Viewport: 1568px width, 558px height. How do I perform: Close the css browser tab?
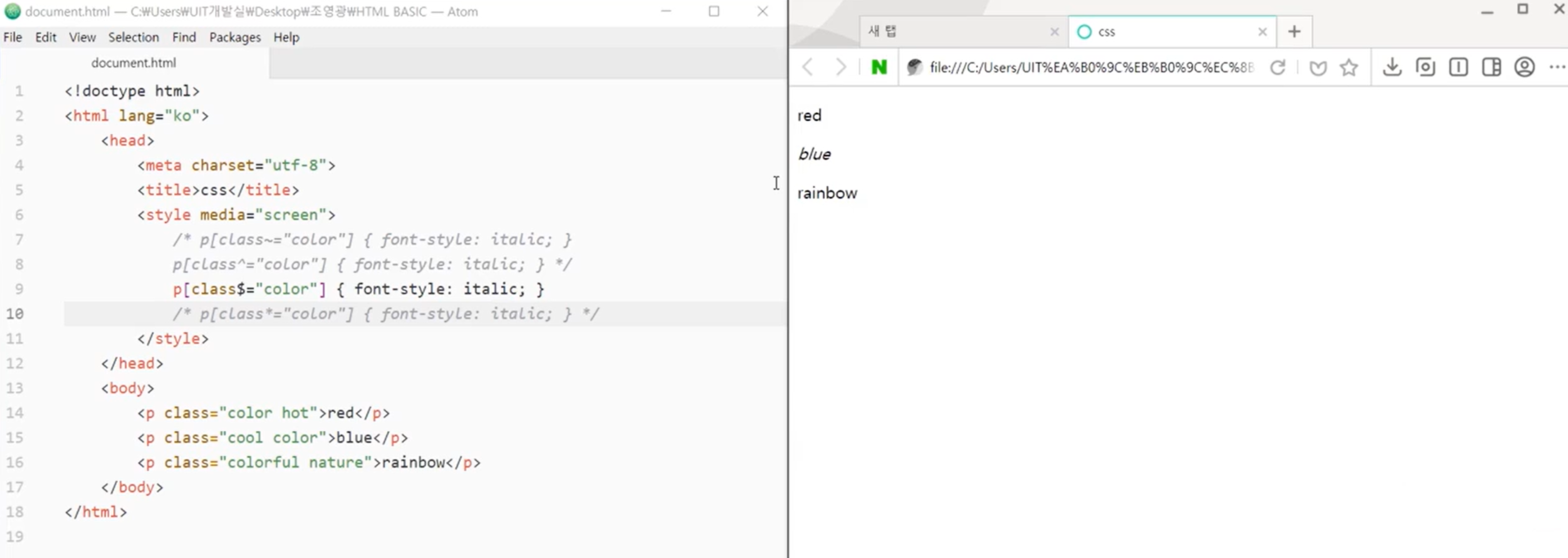1262,32
